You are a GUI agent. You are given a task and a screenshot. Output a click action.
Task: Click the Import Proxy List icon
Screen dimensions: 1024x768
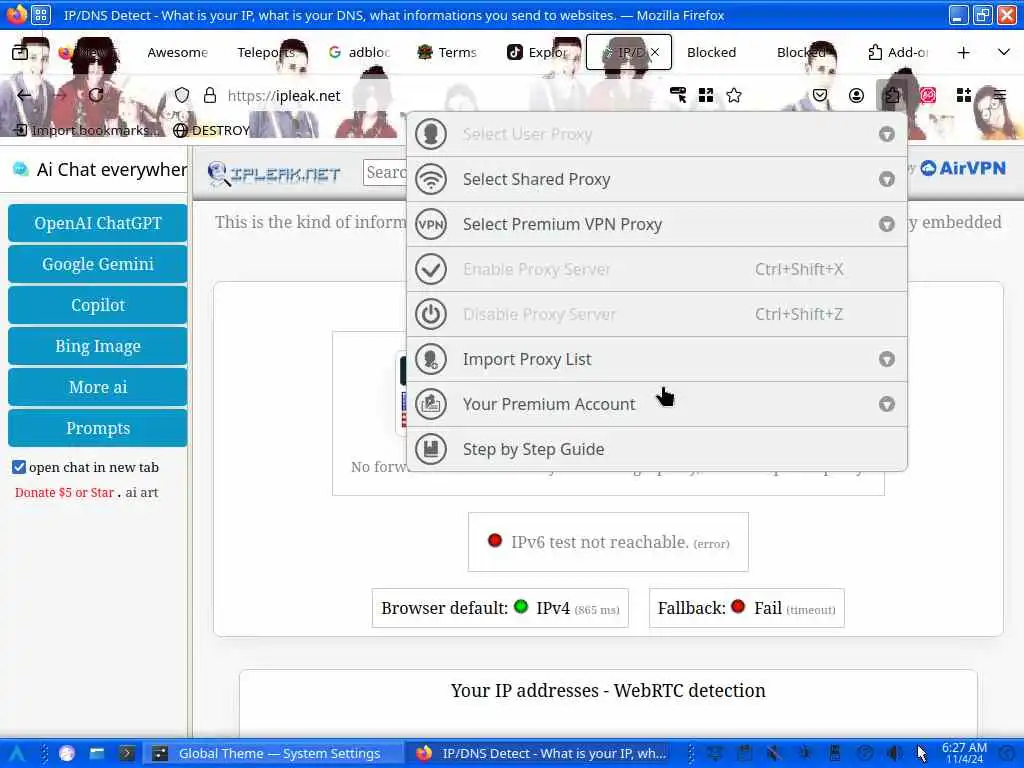point(430,359)
